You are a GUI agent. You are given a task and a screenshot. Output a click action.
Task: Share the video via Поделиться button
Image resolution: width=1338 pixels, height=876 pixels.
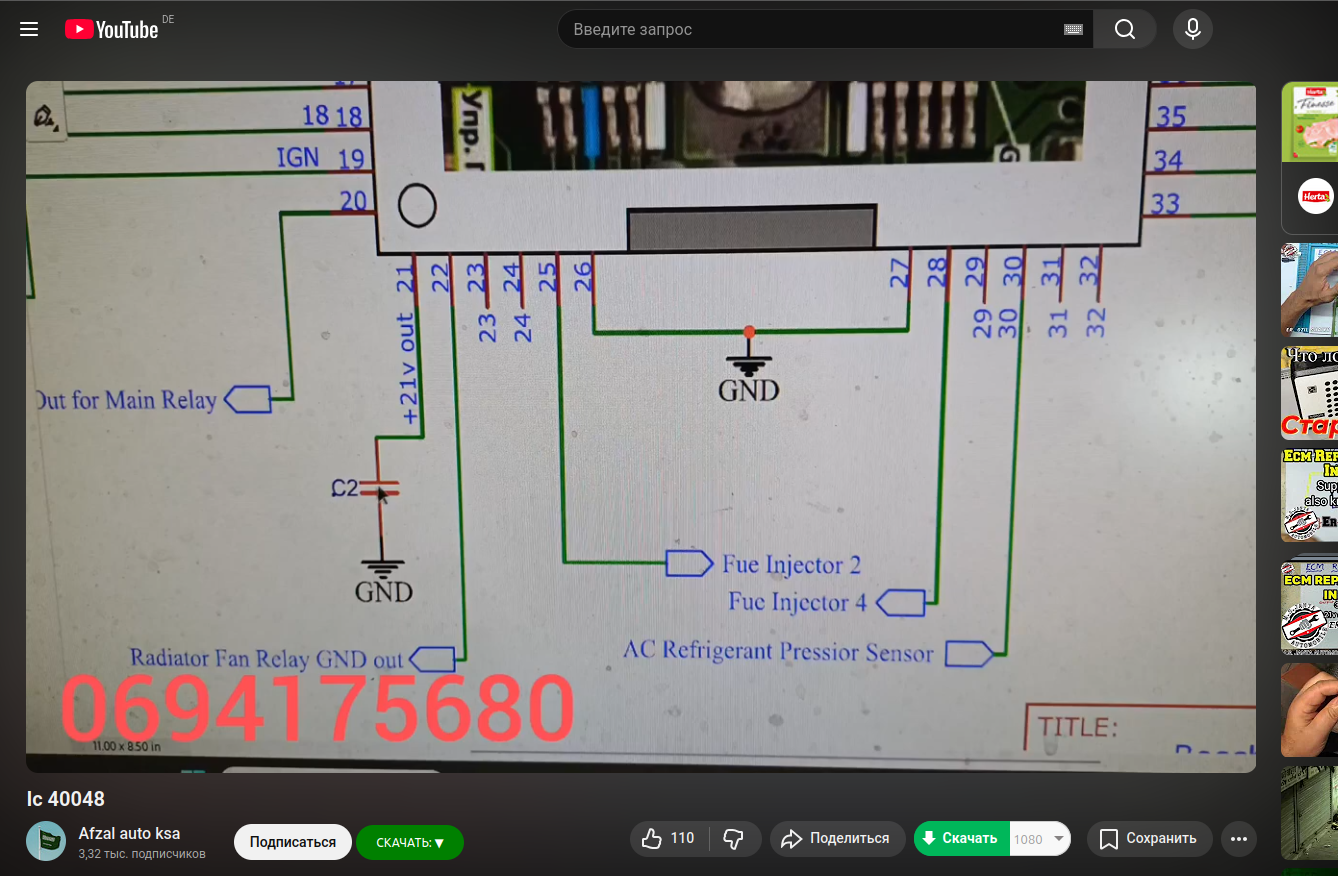(x=835, y=839)
